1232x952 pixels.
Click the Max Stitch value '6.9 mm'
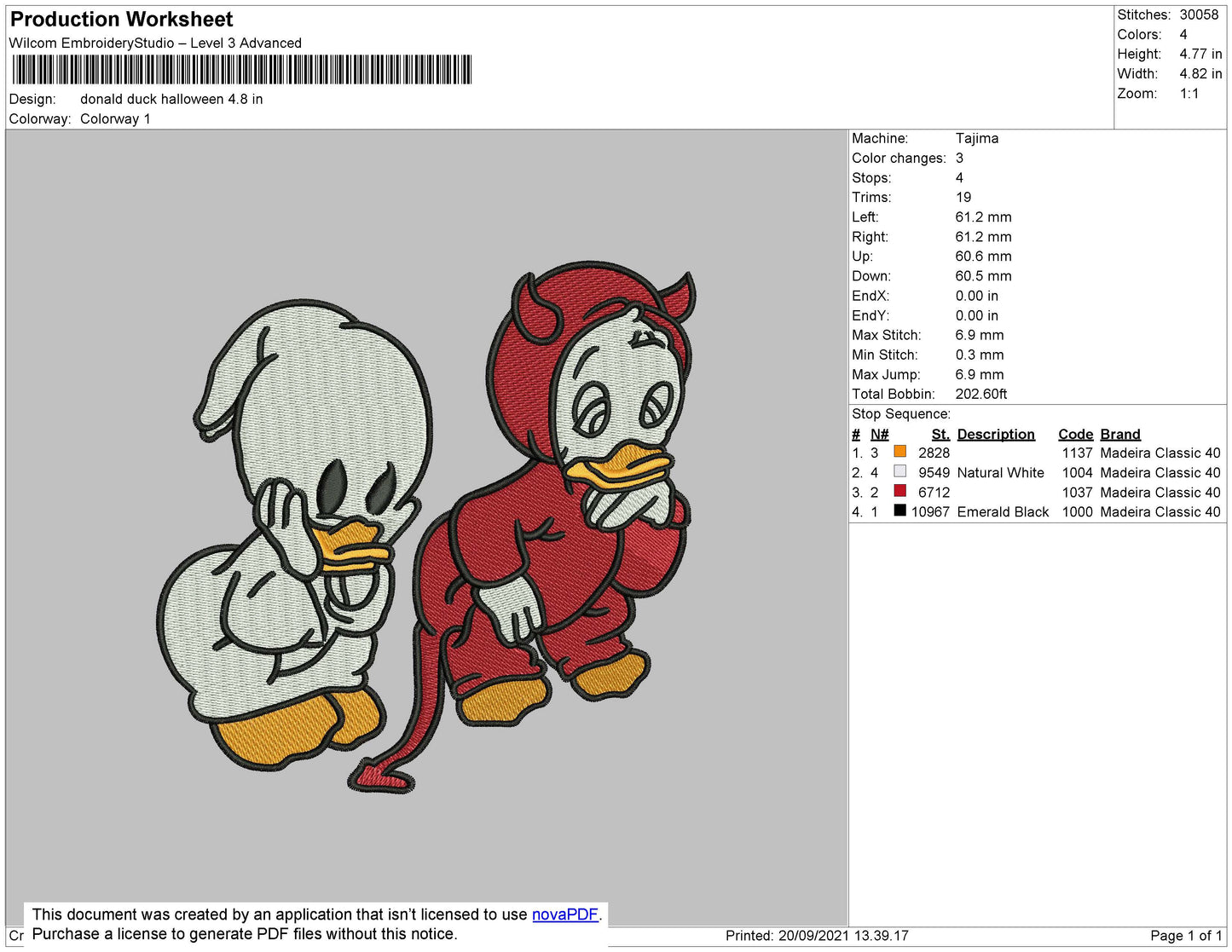coord(980,336)
